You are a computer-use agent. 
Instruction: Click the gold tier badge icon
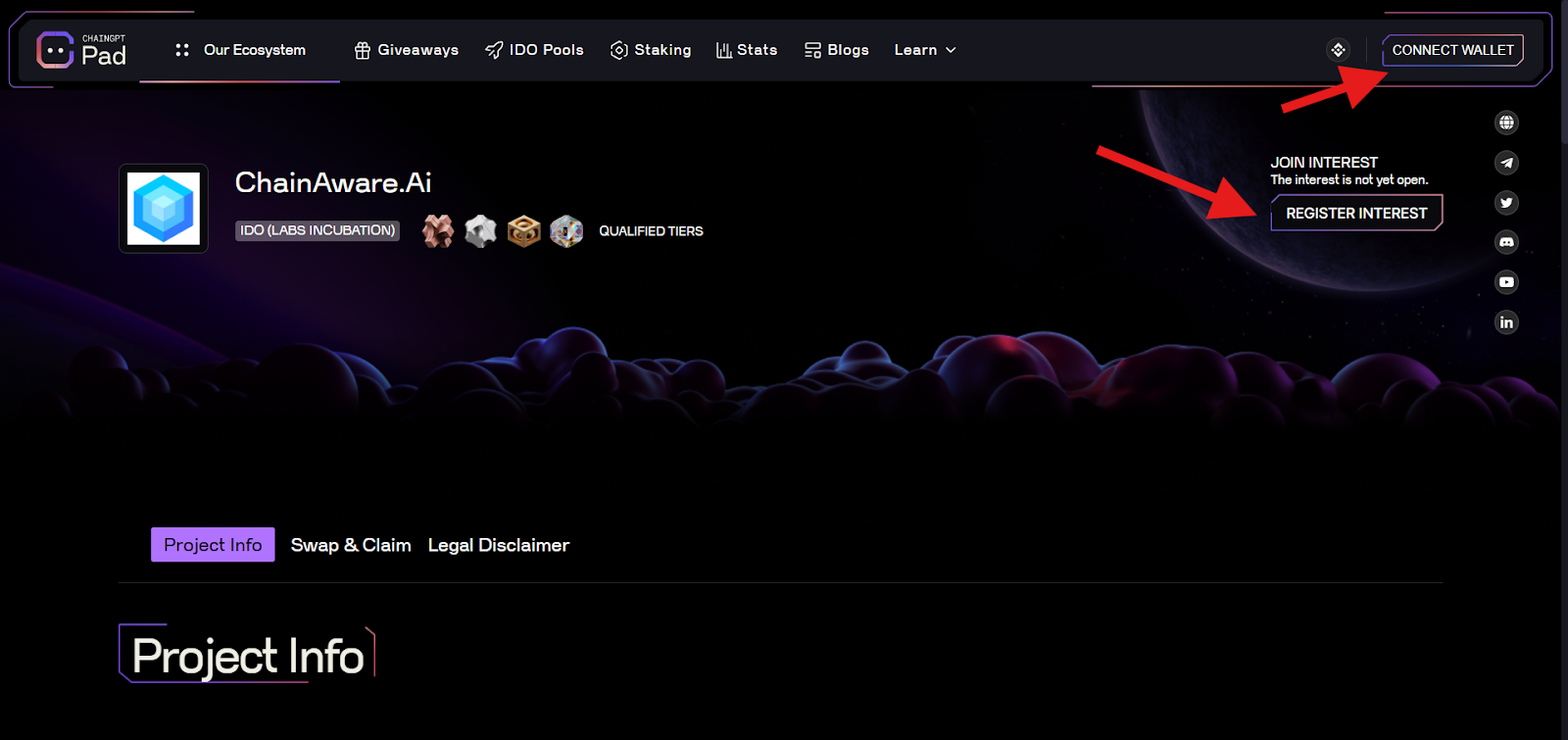click(523, 231)
